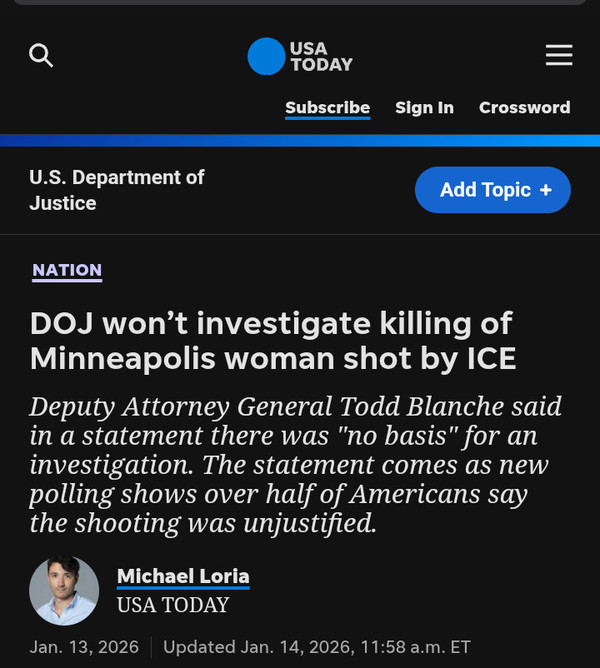This screenshot has height=668, width=600.
Task: View Michael Loria's author photo
Action: [64, 590]
